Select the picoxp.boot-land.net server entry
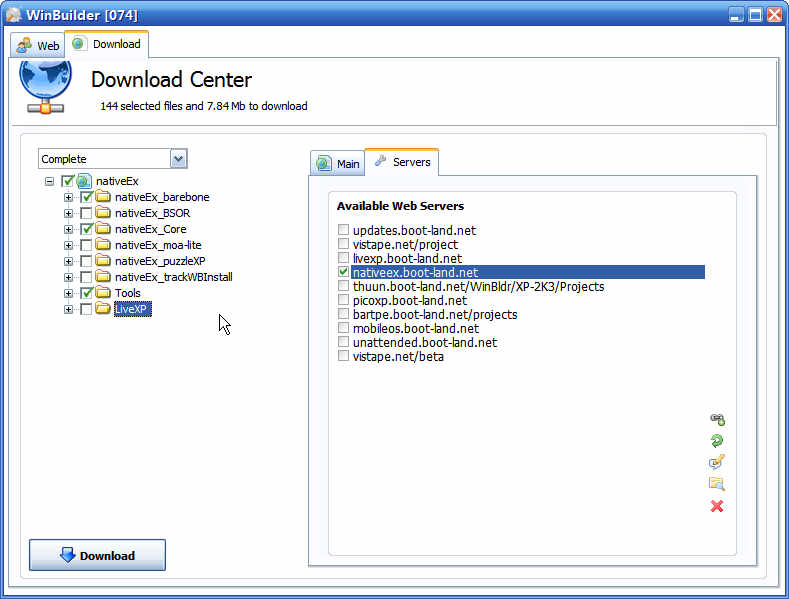The image size is (789, 599). point(410,301)
